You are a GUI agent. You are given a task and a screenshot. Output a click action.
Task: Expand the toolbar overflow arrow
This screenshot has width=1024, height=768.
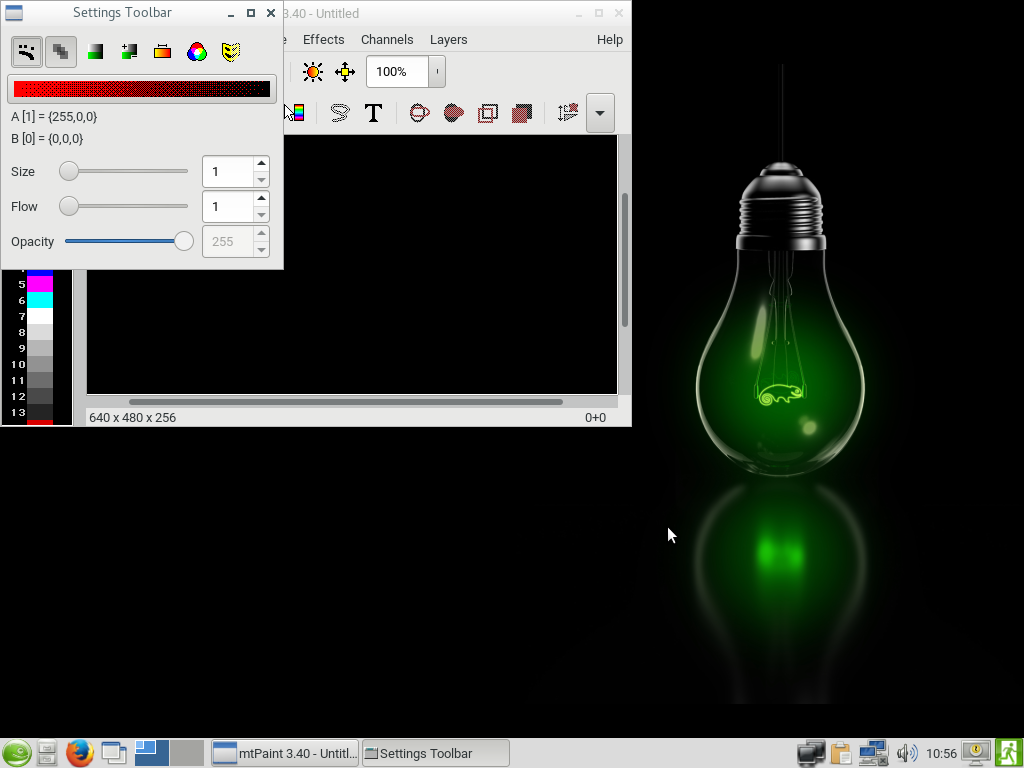pos(600,113)
